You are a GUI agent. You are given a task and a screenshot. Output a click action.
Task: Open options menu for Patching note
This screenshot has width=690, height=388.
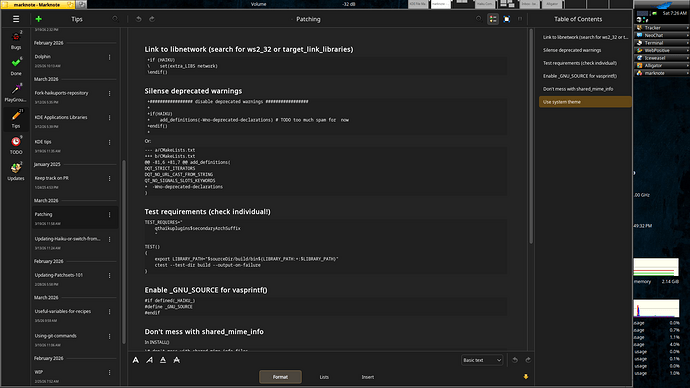coord(110,215)
